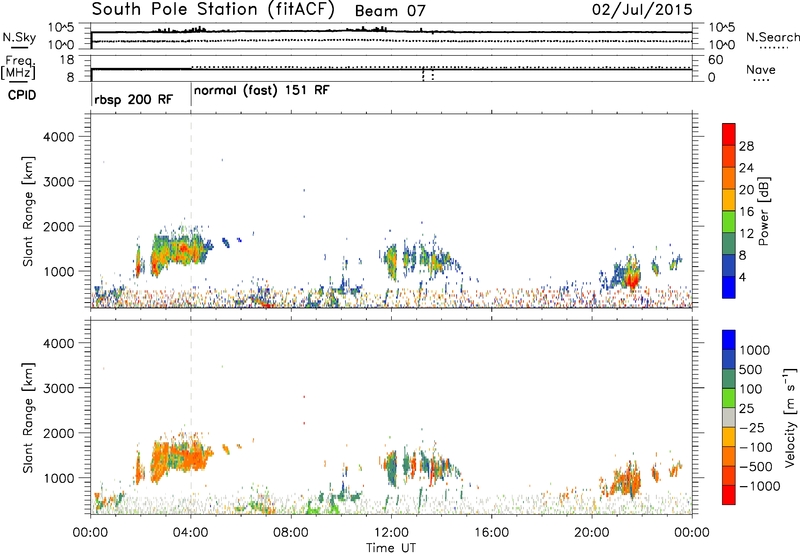Click the '04:00' time axis label

tap(191, 533)
